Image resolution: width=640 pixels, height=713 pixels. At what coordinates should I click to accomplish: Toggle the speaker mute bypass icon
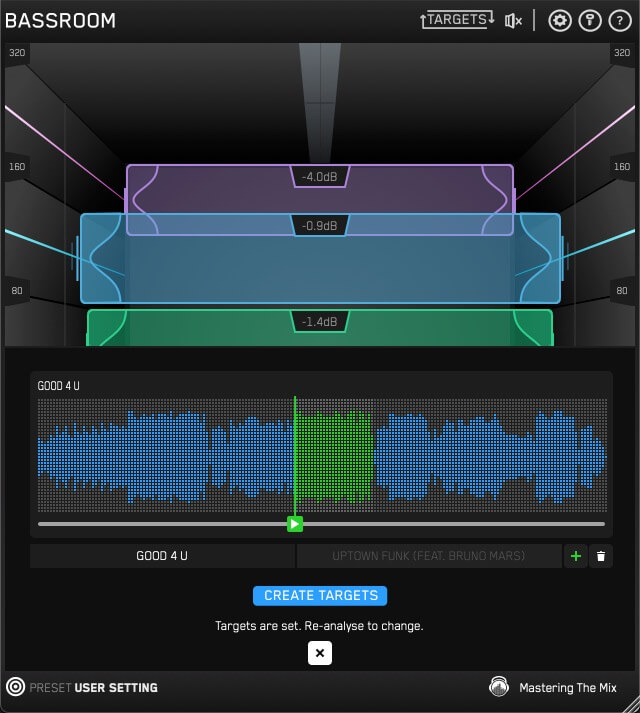pyautogui.click(x=513, y=20)
